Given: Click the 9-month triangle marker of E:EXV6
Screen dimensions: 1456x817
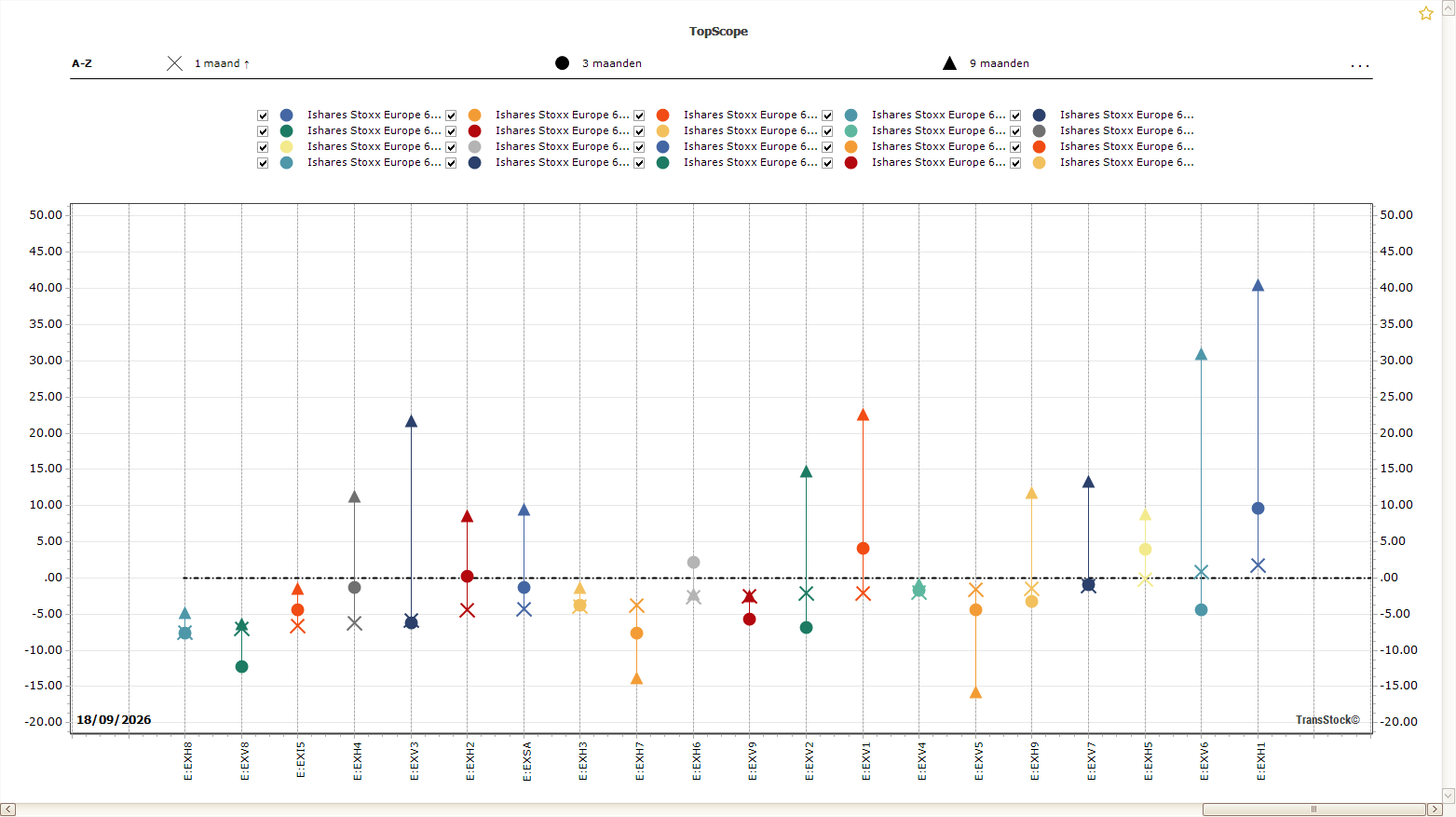Looking at the screenshot, I should 1201,355.
